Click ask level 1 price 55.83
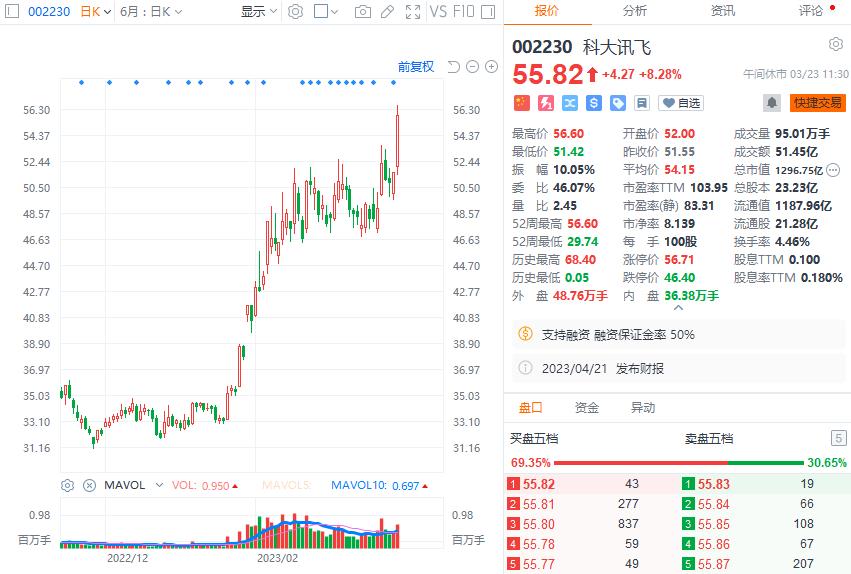This screenshot has height=574, width=851. point(714,484)
